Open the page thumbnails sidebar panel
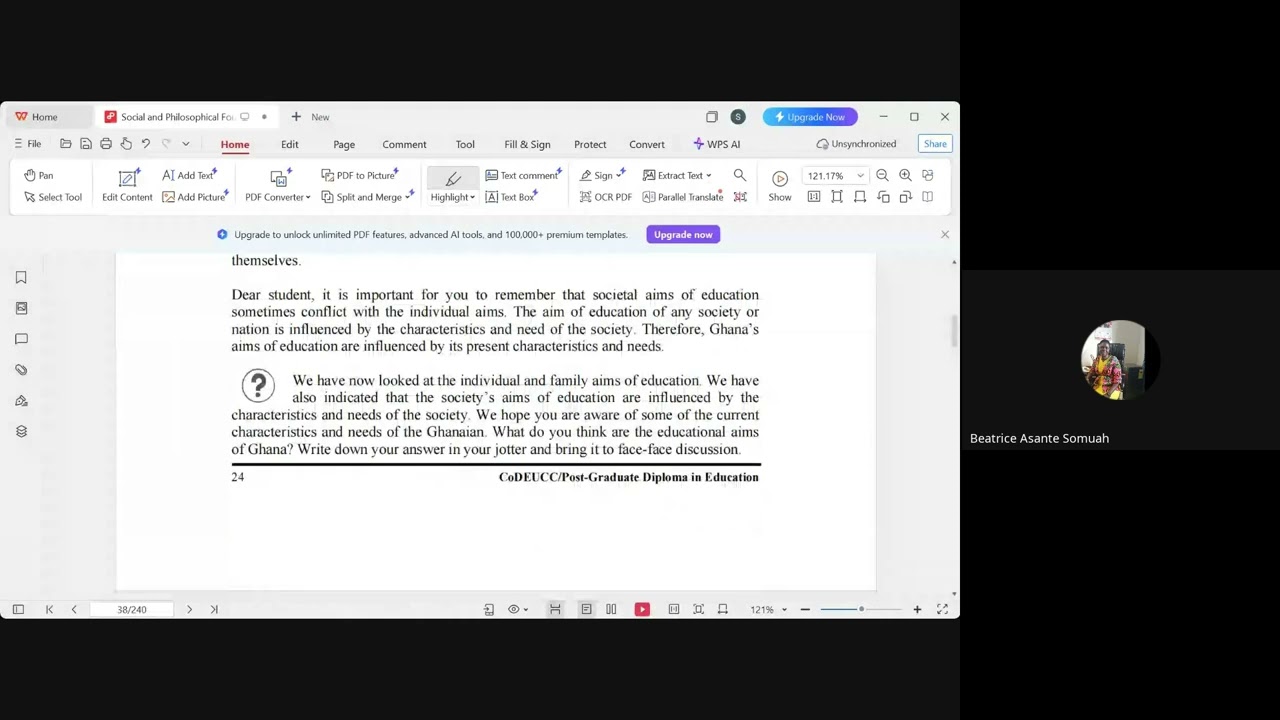 (x=21, y=308)
